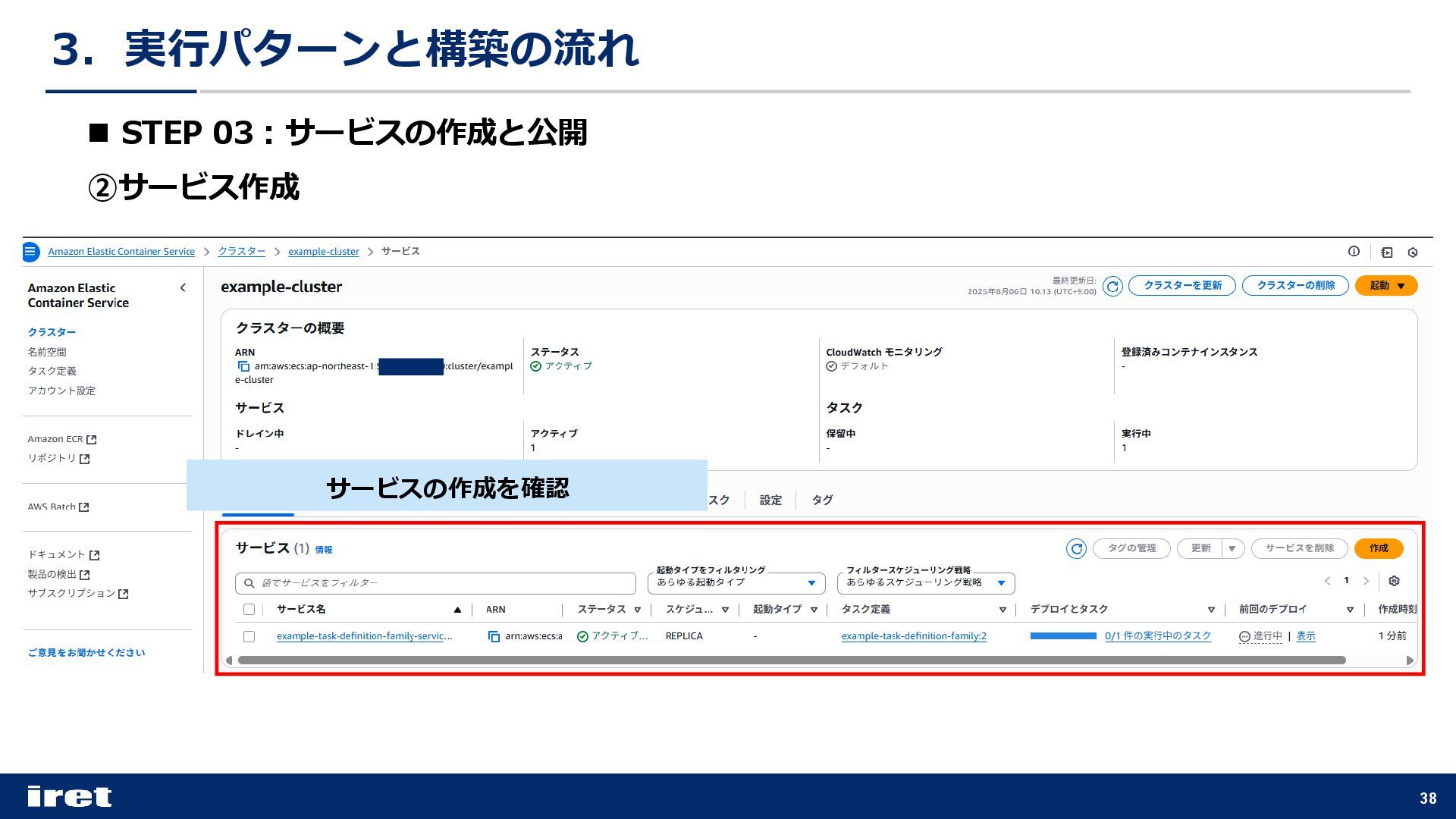The image size is (1456, 819).
Task: Click the green active status check icon
Action: (582, 636)
